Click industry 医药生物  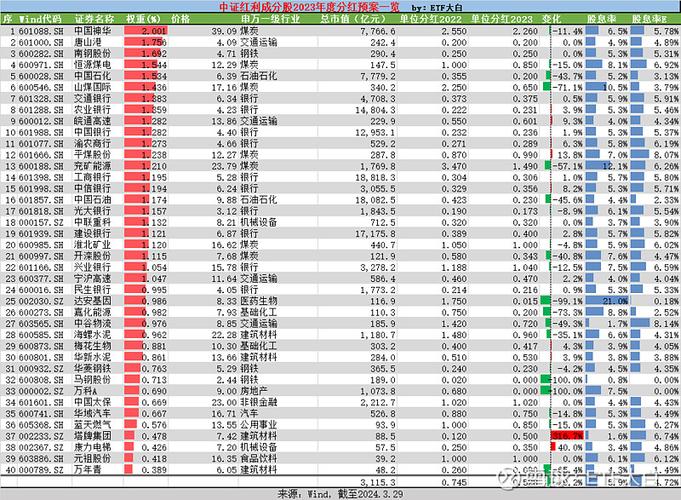[x=259, y=301]
